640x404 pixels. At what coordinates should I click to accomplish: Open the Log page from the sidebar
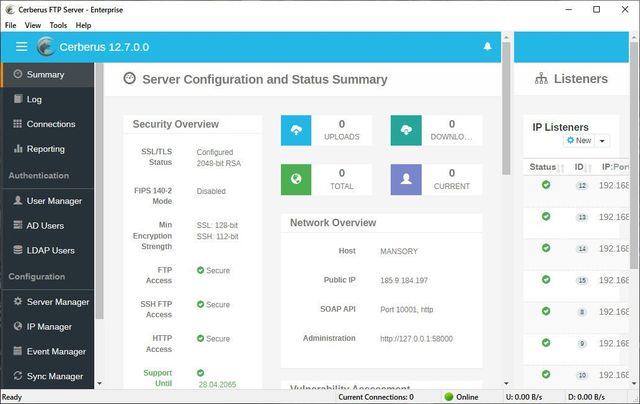click(34, 99)
